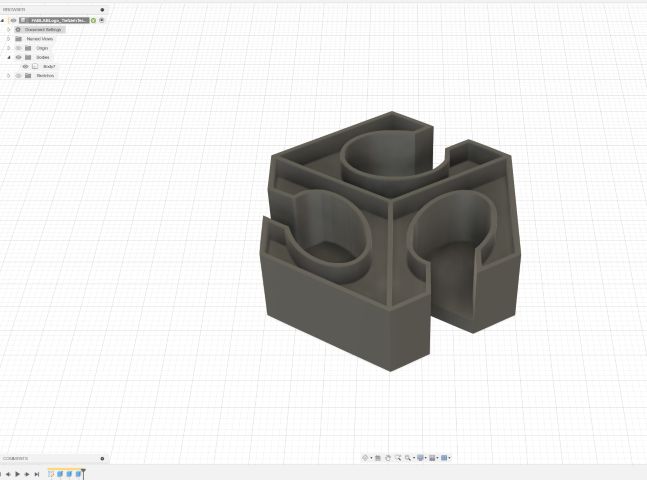Show the Origin folder with its eye icon
The height and width of the screenshot is (480, 647).
pos(18,48)
